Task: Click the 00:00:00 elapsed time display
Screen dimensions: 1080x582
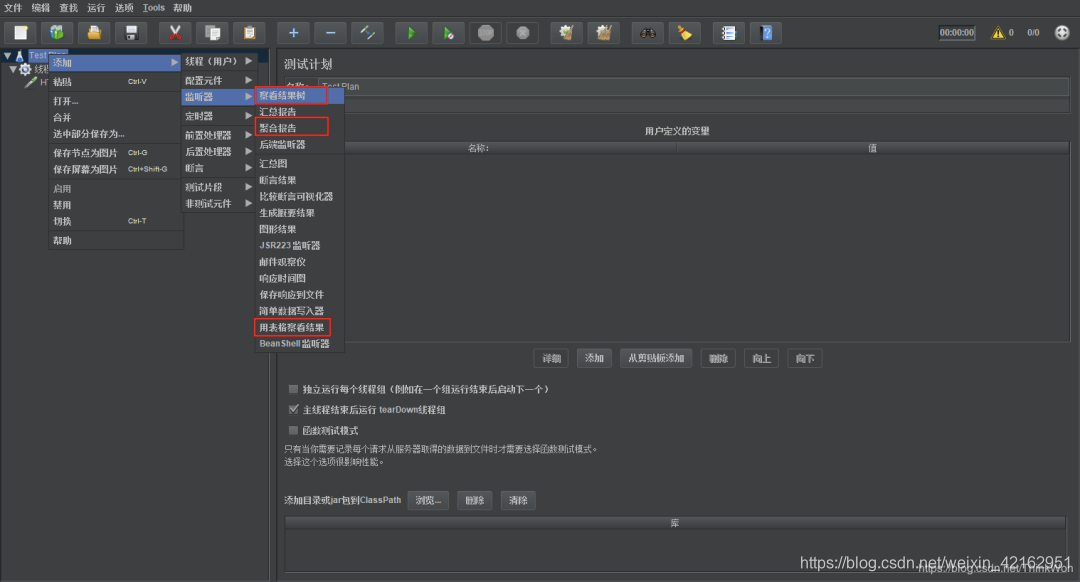Action: point(957,32)
